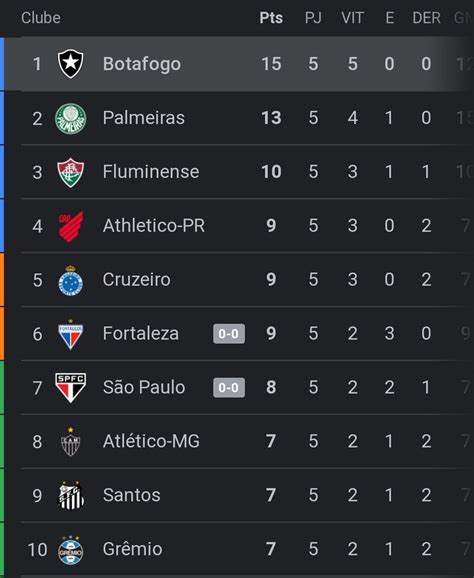Select the Pts column header
This screenshot has height=578, width=474.
click(271, 18)
